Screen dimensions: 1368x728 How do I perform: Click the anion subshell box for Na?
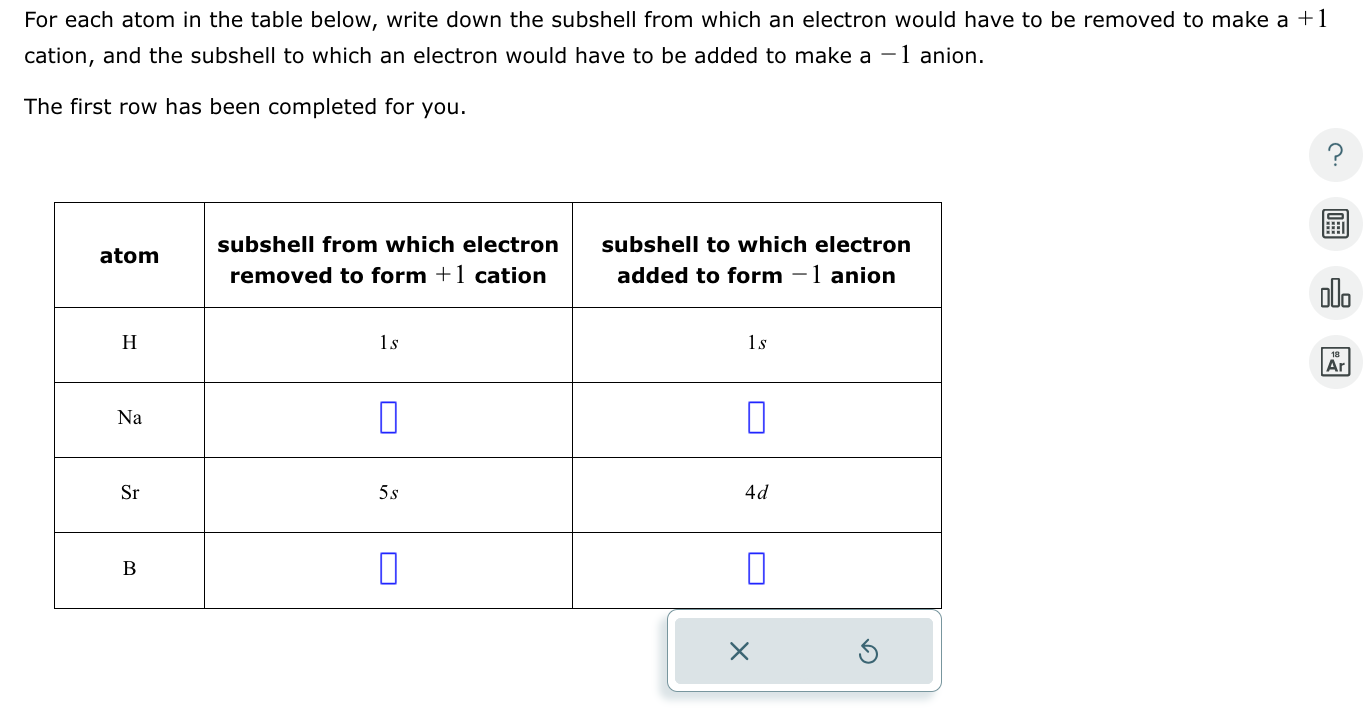[x=756, y=417]
